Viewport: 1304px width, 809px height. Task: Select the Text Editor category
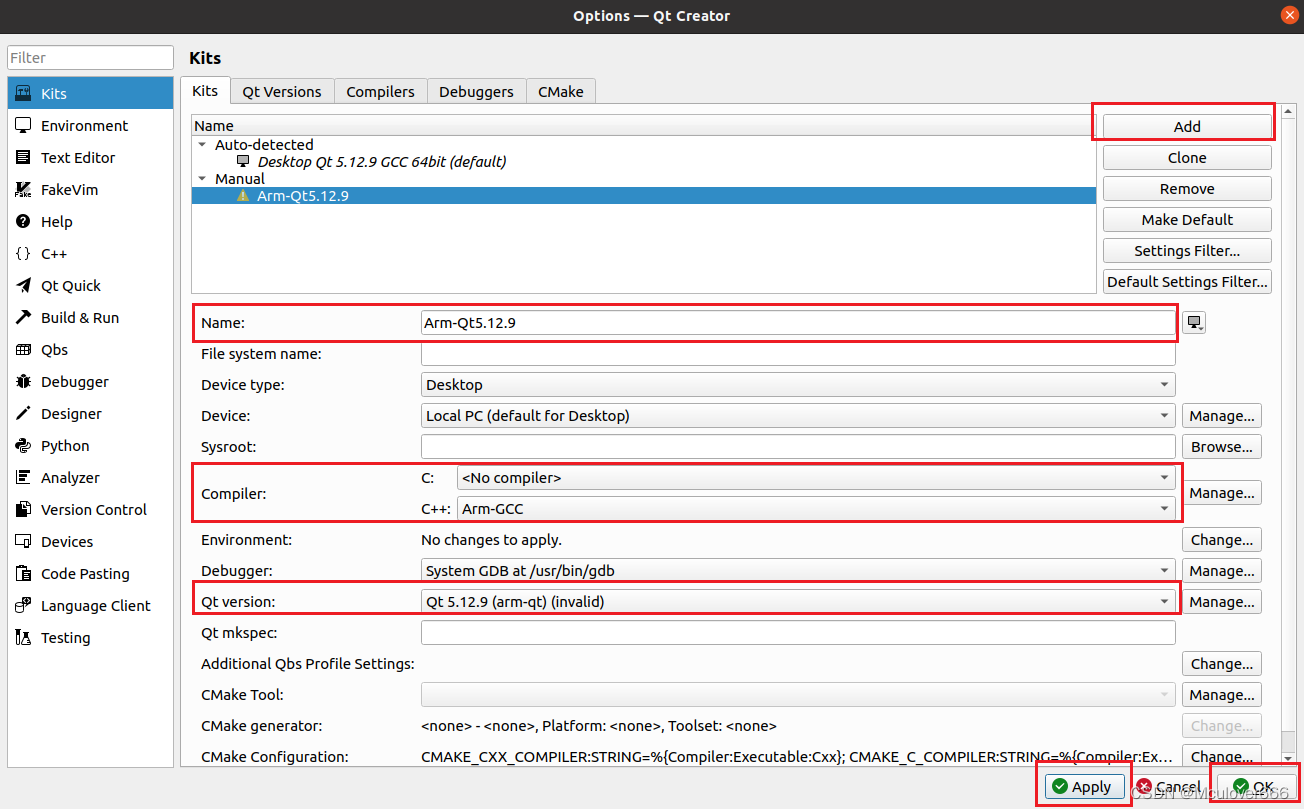(x=90, y=157)
